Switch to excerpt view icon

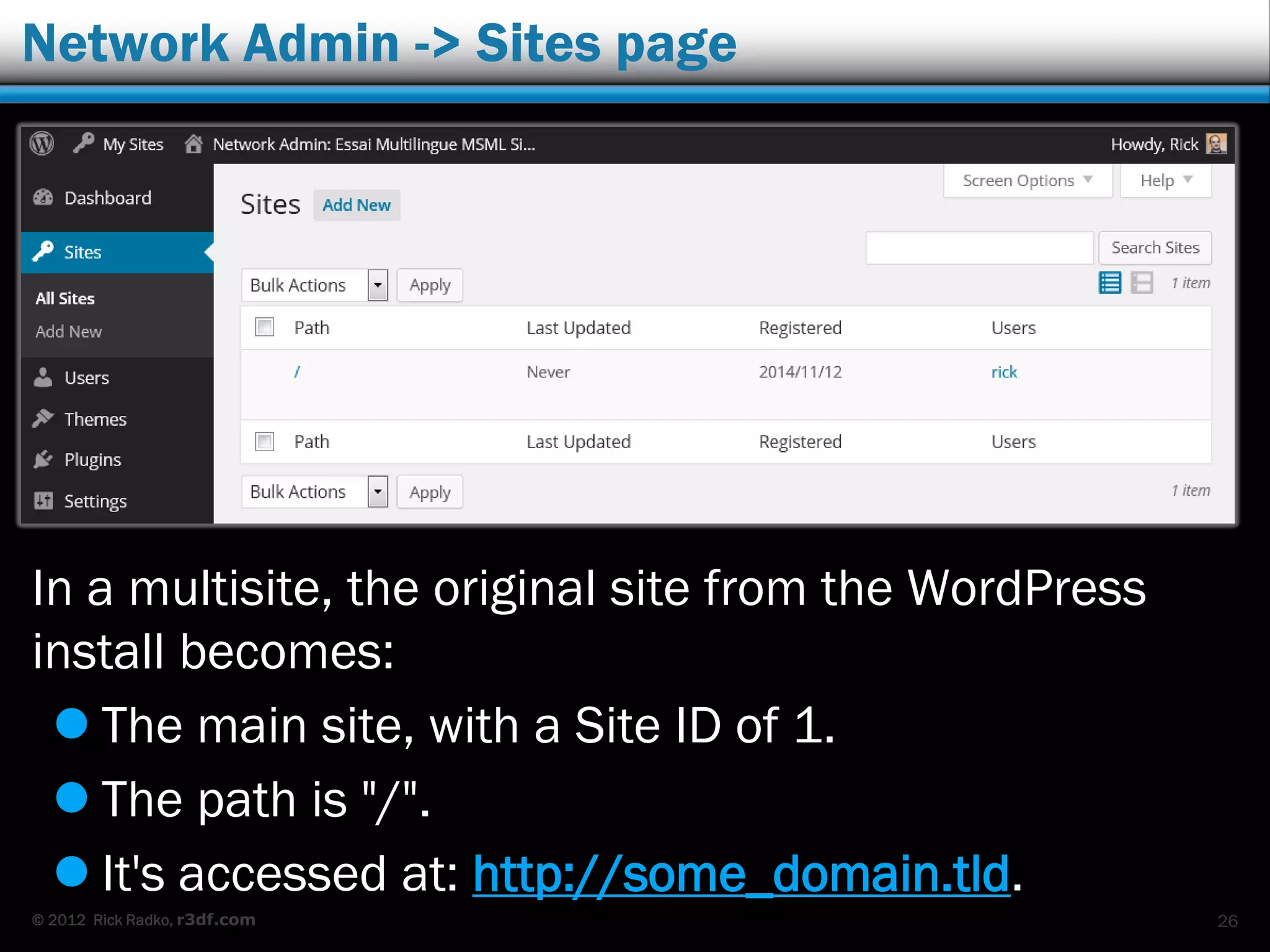click(x=1142, y=283)
